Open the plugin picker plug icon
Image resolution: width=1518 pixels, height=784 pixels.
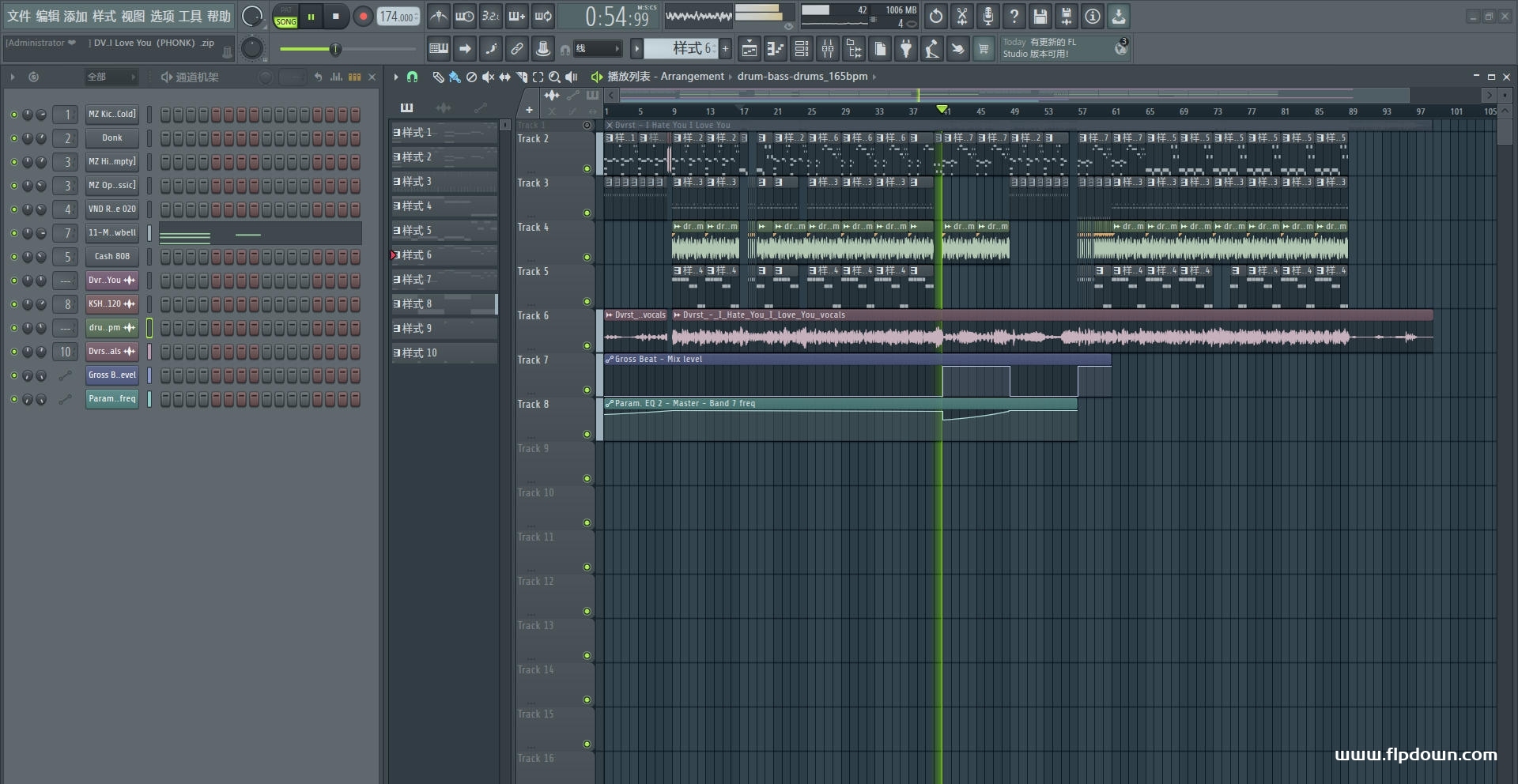pos(906,49)
